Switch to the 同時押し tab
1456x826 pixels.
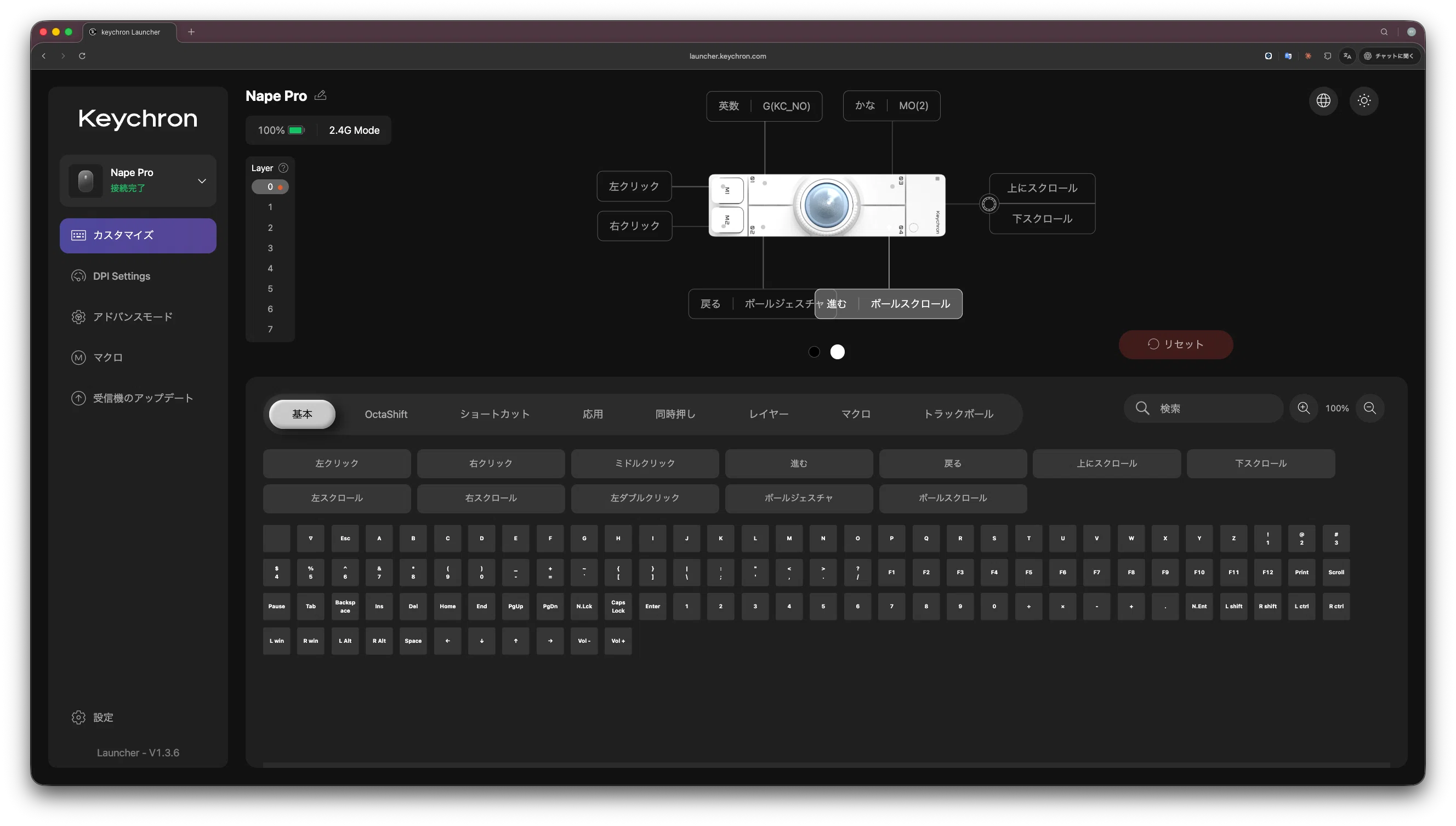pyautogui.click(x=675, y=414)
